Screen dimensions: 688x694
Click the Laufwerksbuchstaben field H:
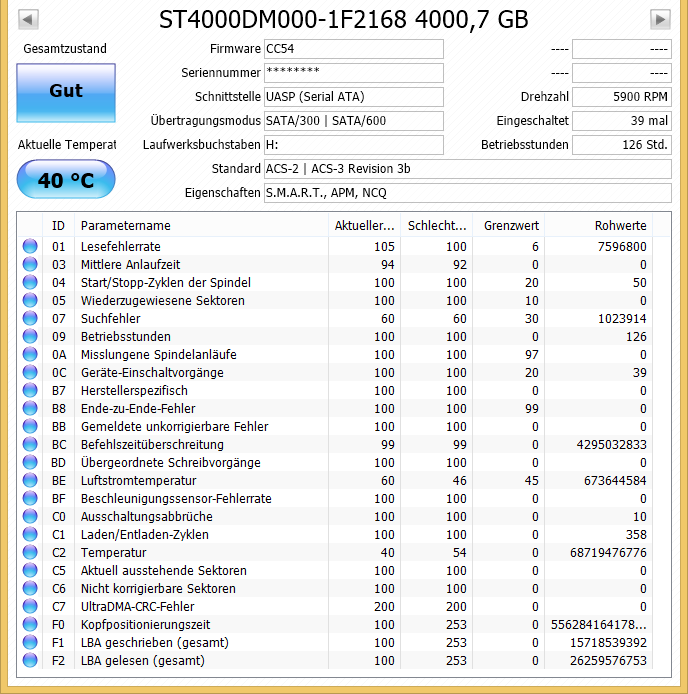pos(354,145)
